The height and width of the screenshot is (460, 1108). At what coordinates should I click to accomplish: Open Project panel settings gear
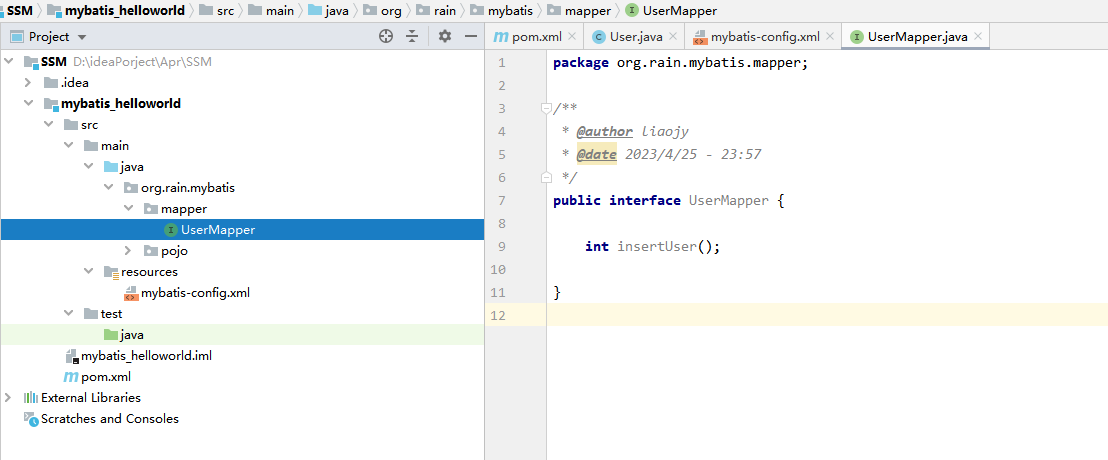coord(444,37)
